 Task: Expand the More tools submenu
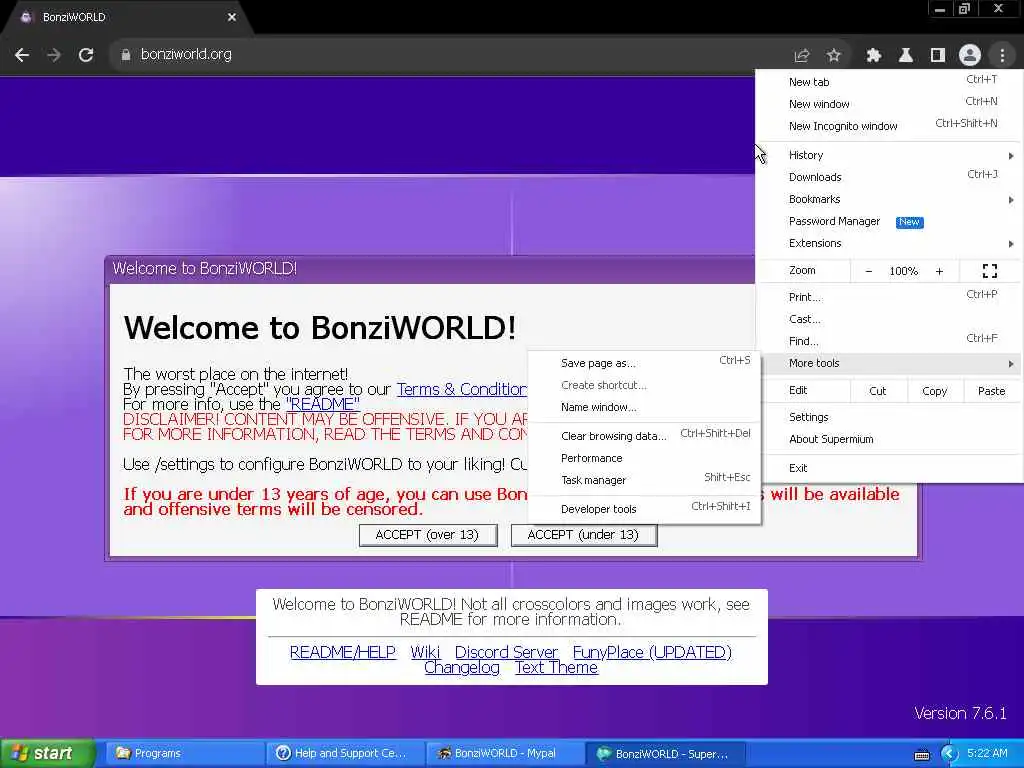click(x=889, y=363)
